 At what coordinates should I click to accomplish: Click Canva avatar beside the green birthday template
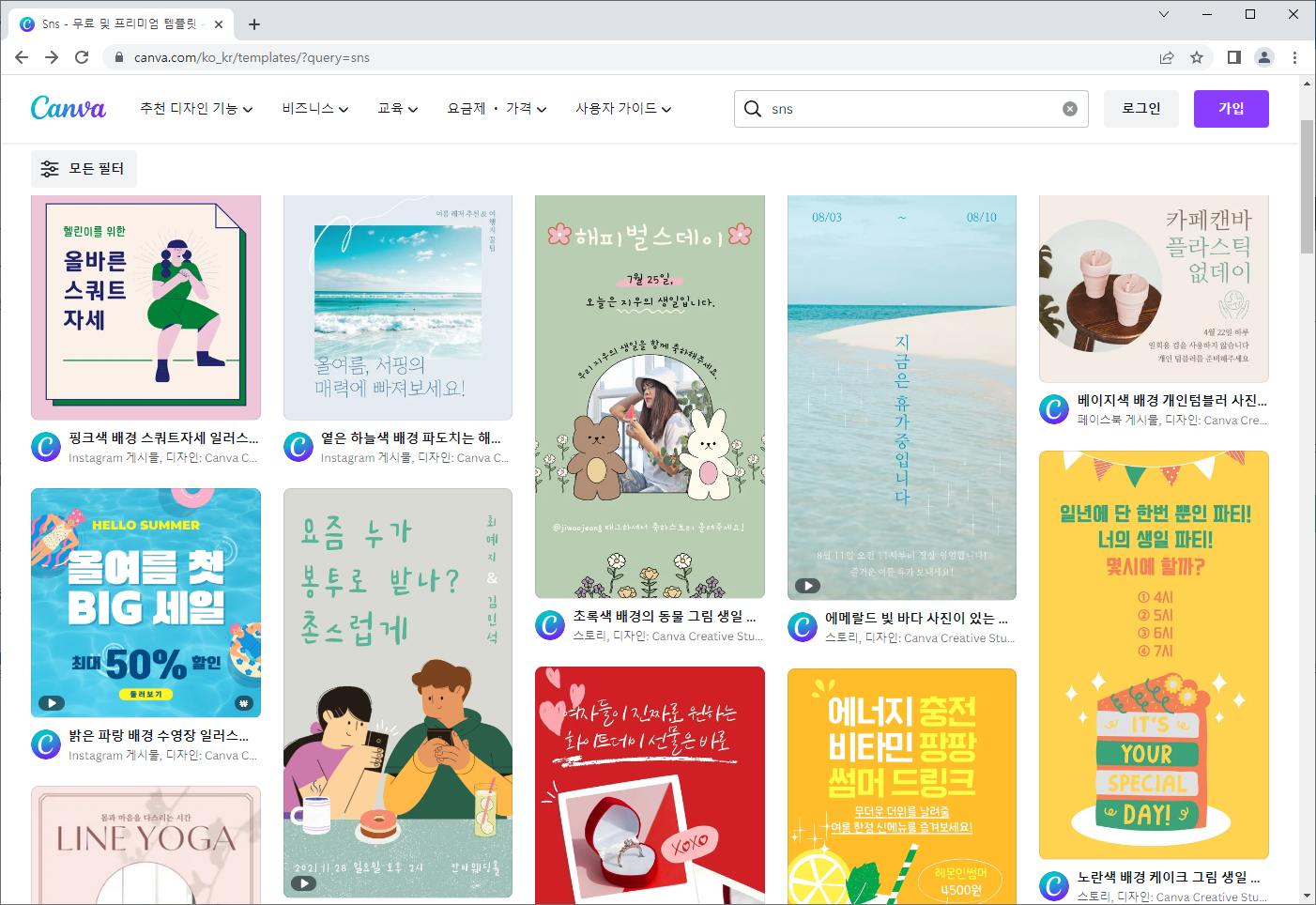click(550, 625)
